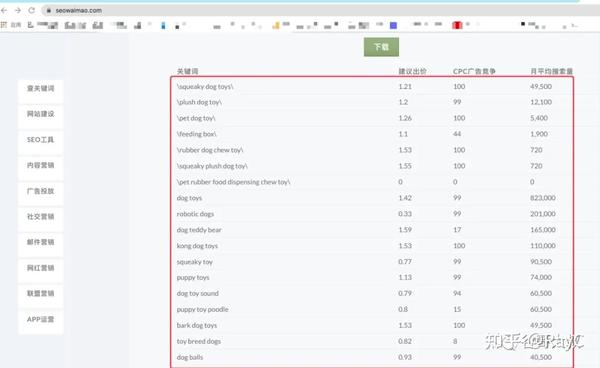The height and width of the screenshot is (368, 600).
Task: Click the 'dog toy sound' keyword
Action: 197,293
